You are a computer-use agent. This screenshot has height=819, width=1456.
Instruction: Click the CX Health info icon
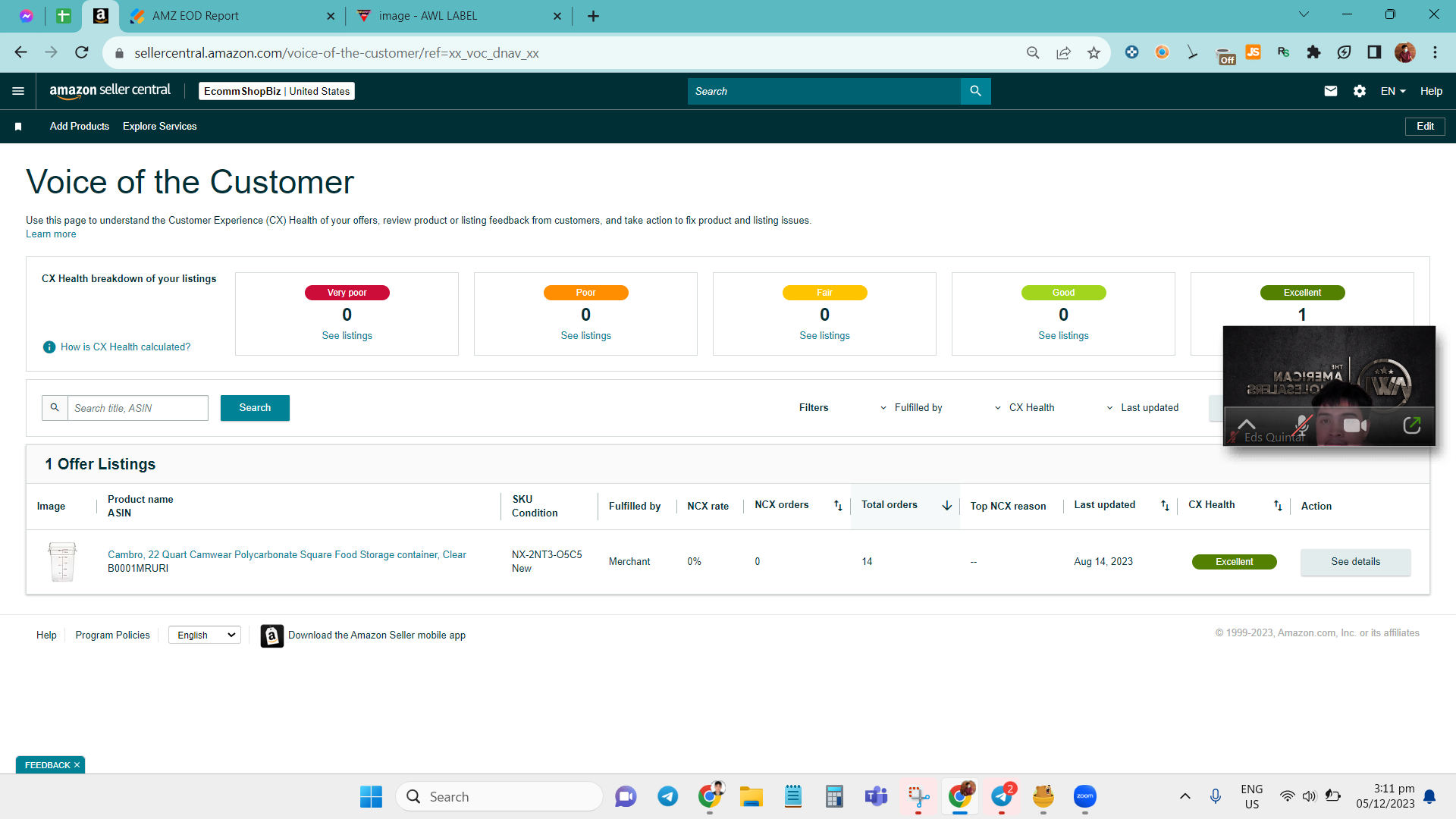[x=49, y=347]
